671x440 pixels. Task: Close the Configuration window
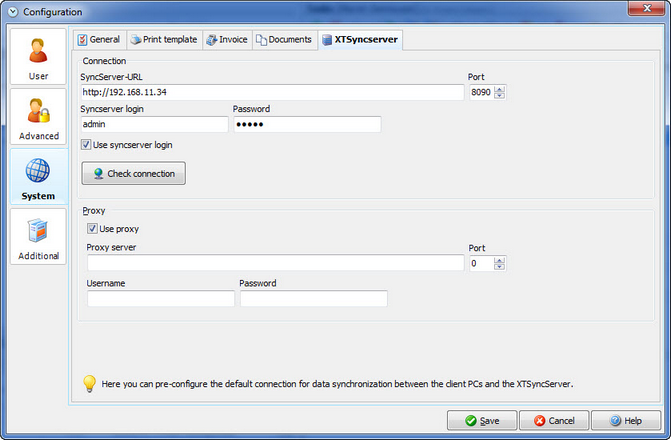[x=647, y=8]
